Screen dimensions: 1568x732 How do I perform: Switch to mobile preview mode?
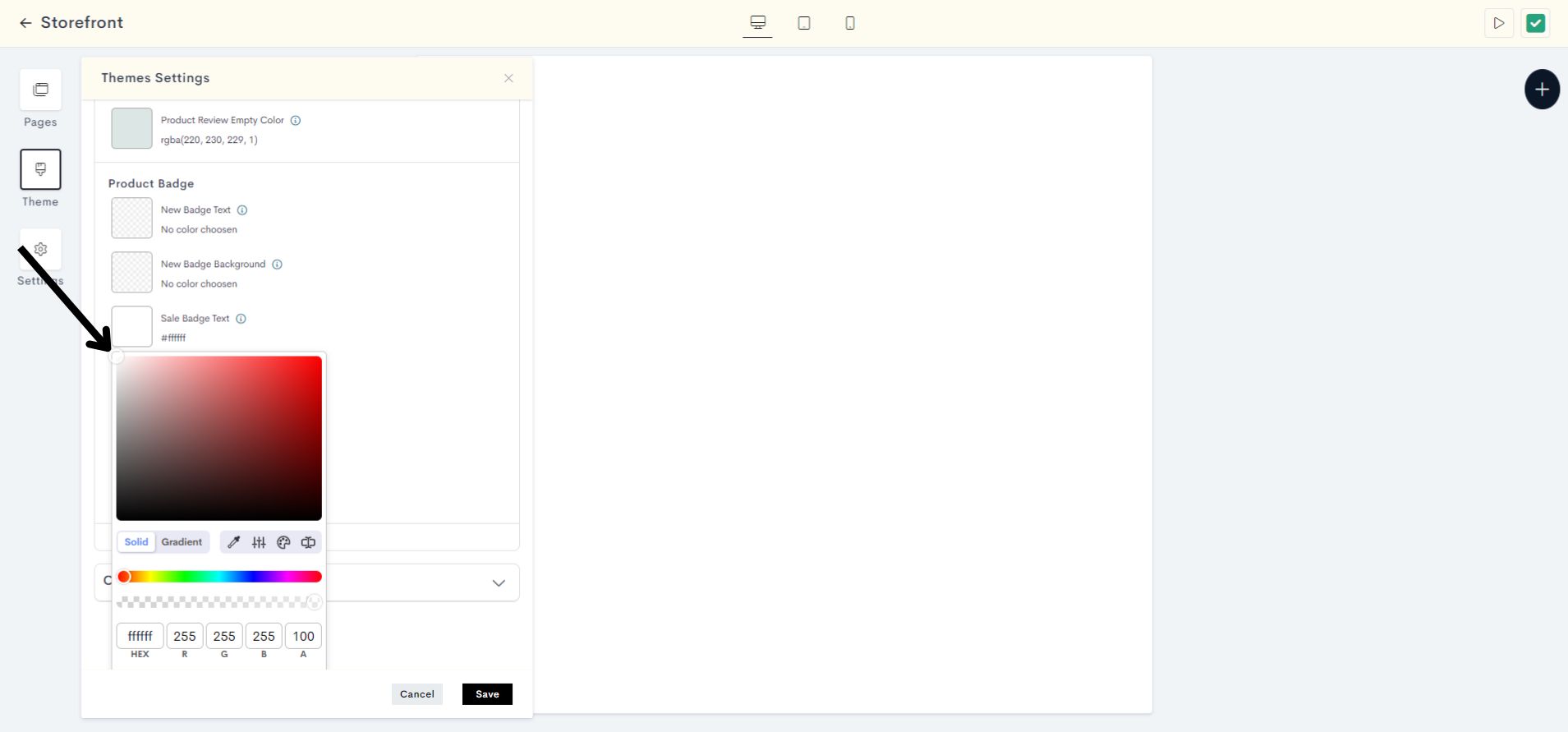850,23
